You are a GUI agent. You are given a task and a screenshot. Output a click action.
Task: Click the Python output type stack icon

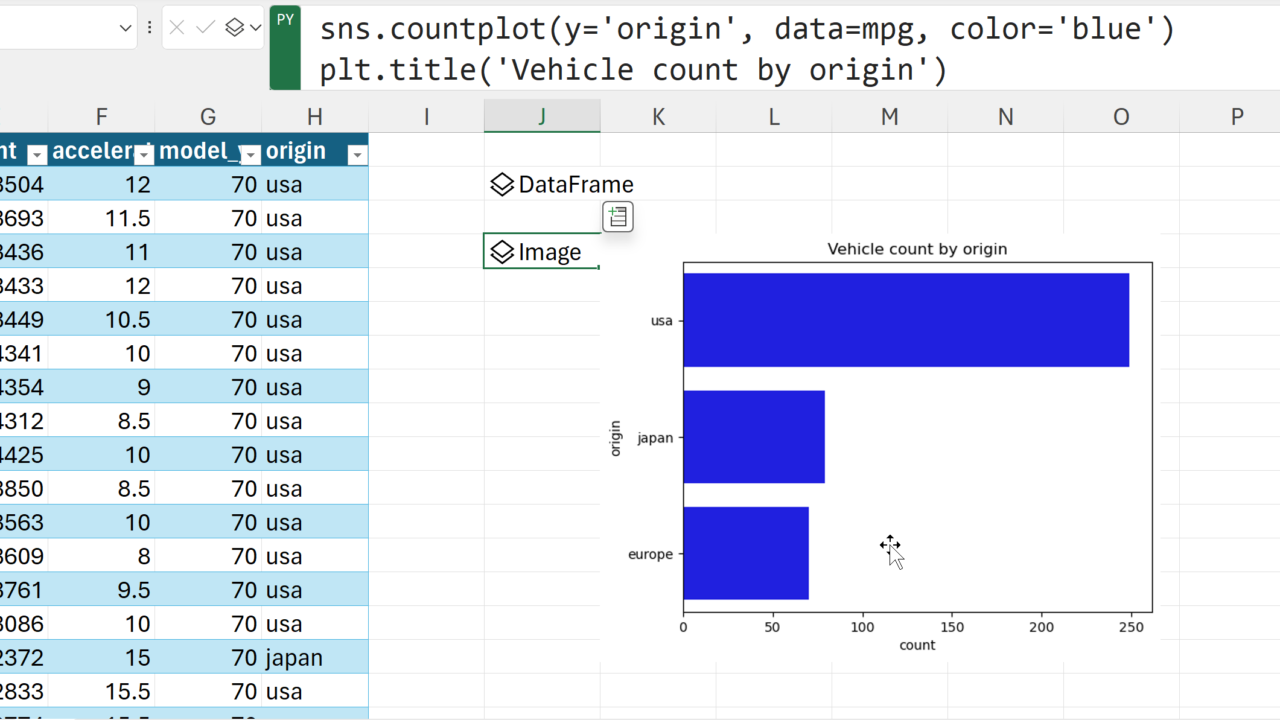[235, 28]
